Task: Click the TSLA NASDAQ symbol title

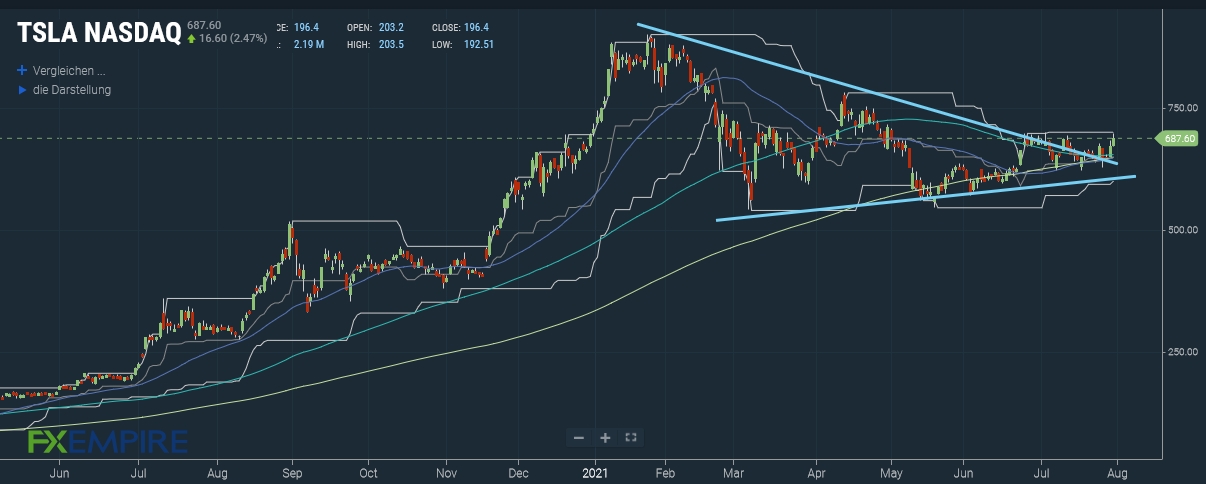Action: click(98, 33)
